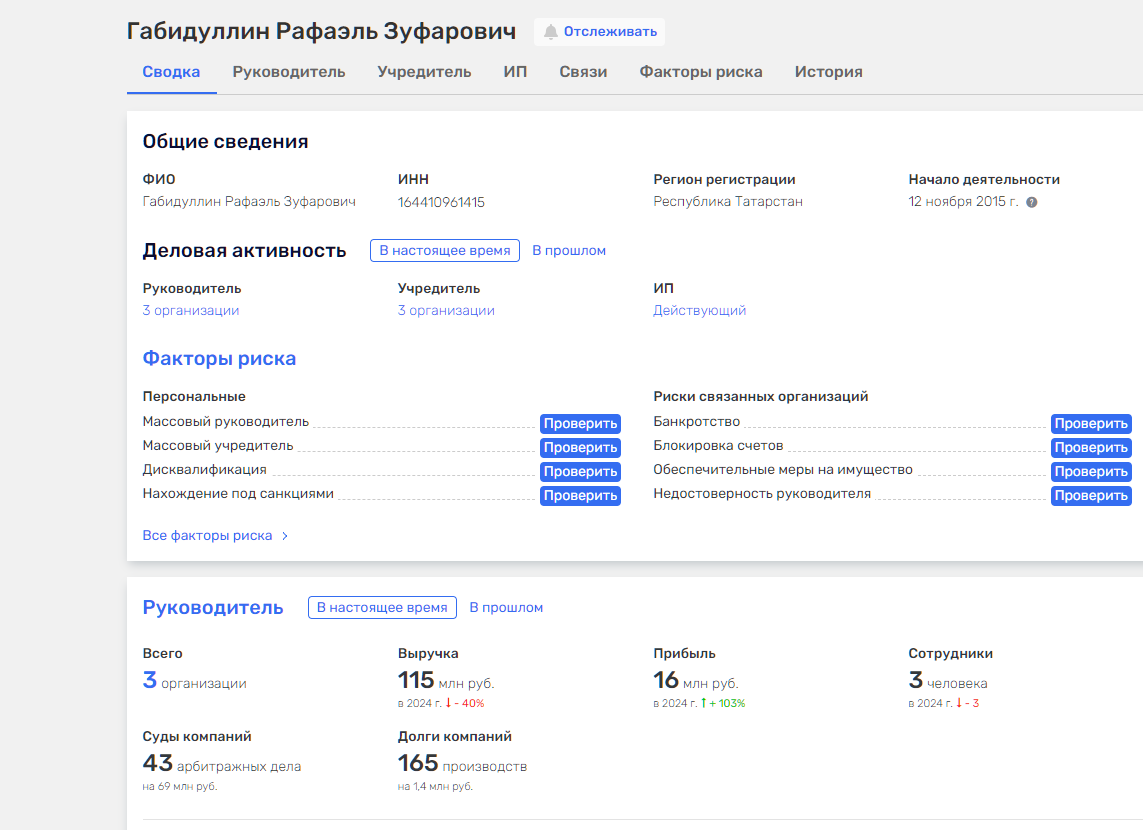Check the Массовый руководитель risk factor
Screen dimensions: 1143x830
pos(580,424)
